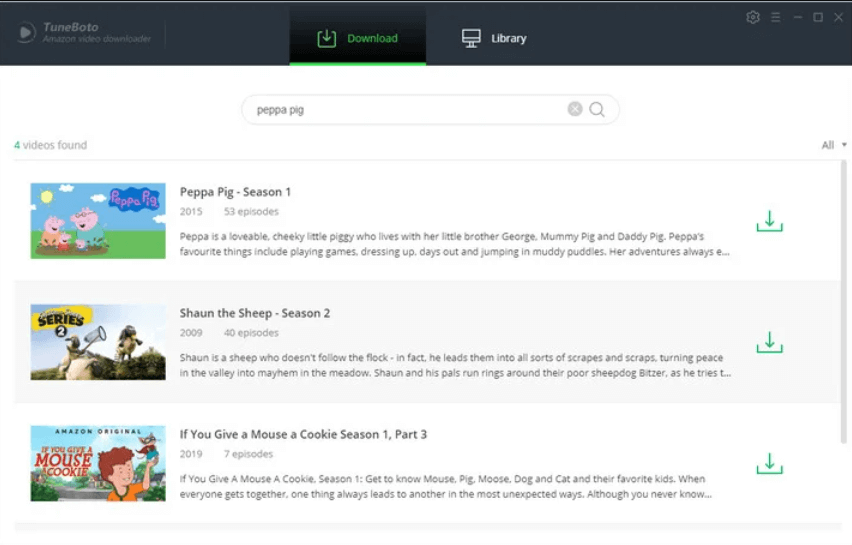Screen dimensions: 852x545
Task: Click the TuneBoto logo icon
Action: click(25, 33)
